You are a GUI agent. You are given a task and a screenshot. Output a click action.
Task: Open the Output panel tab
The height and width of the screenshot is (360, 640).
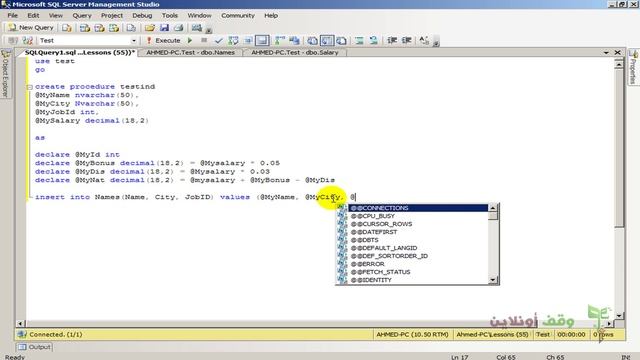point(35,347)
